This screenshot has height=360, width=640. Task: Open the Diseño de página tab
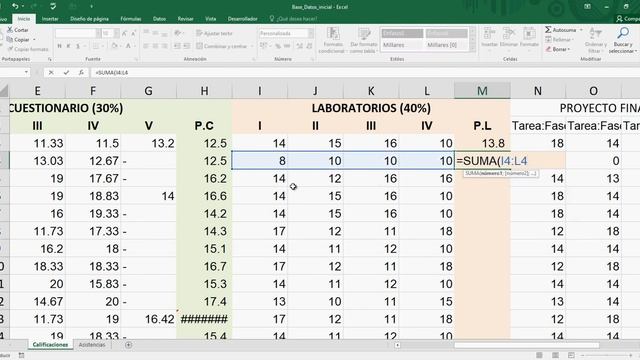(89, 19)
